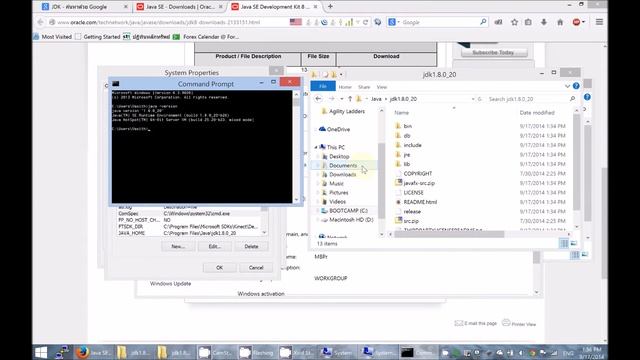Switch to Java SE - Downloads browser tab
This screenshot has height=360, width=640.
180,7
